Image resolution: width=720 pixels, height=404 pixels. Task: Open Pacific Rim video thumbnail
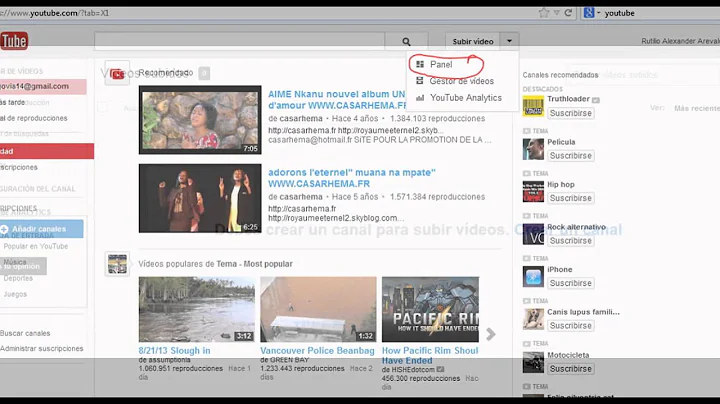430,309
